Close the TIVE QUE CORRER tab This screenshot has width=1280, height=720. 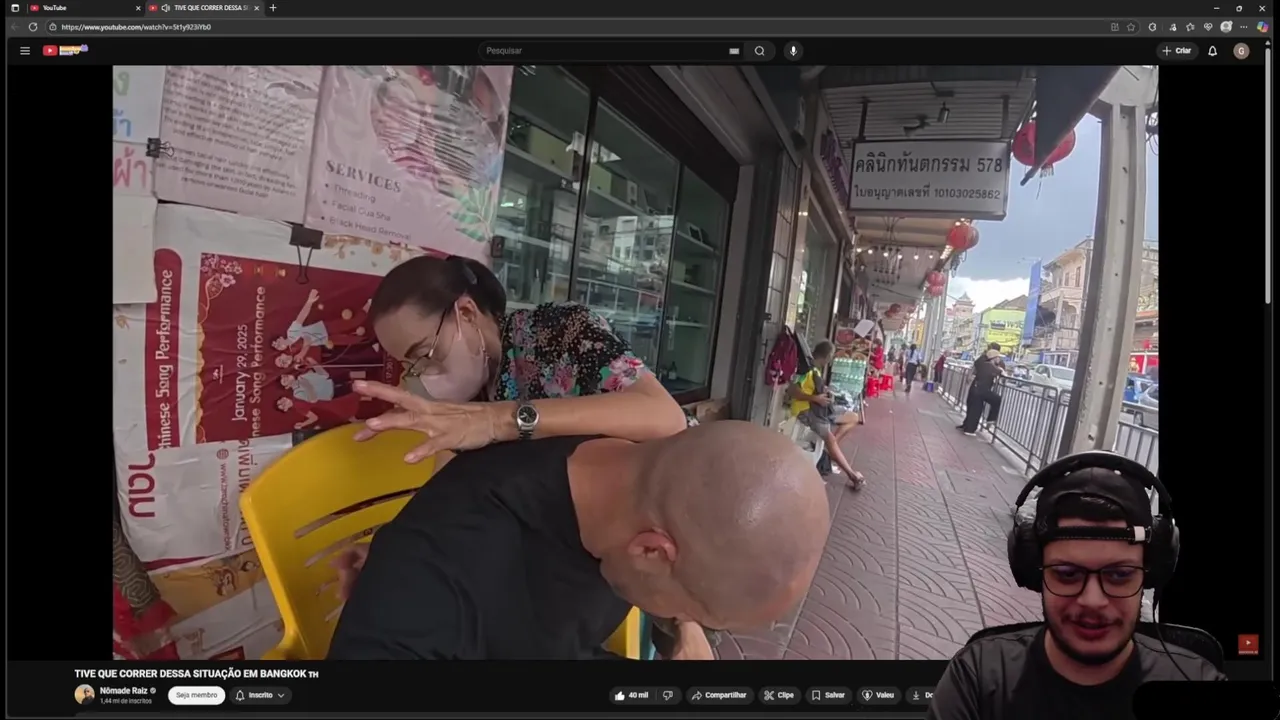(x=256, y=8)
